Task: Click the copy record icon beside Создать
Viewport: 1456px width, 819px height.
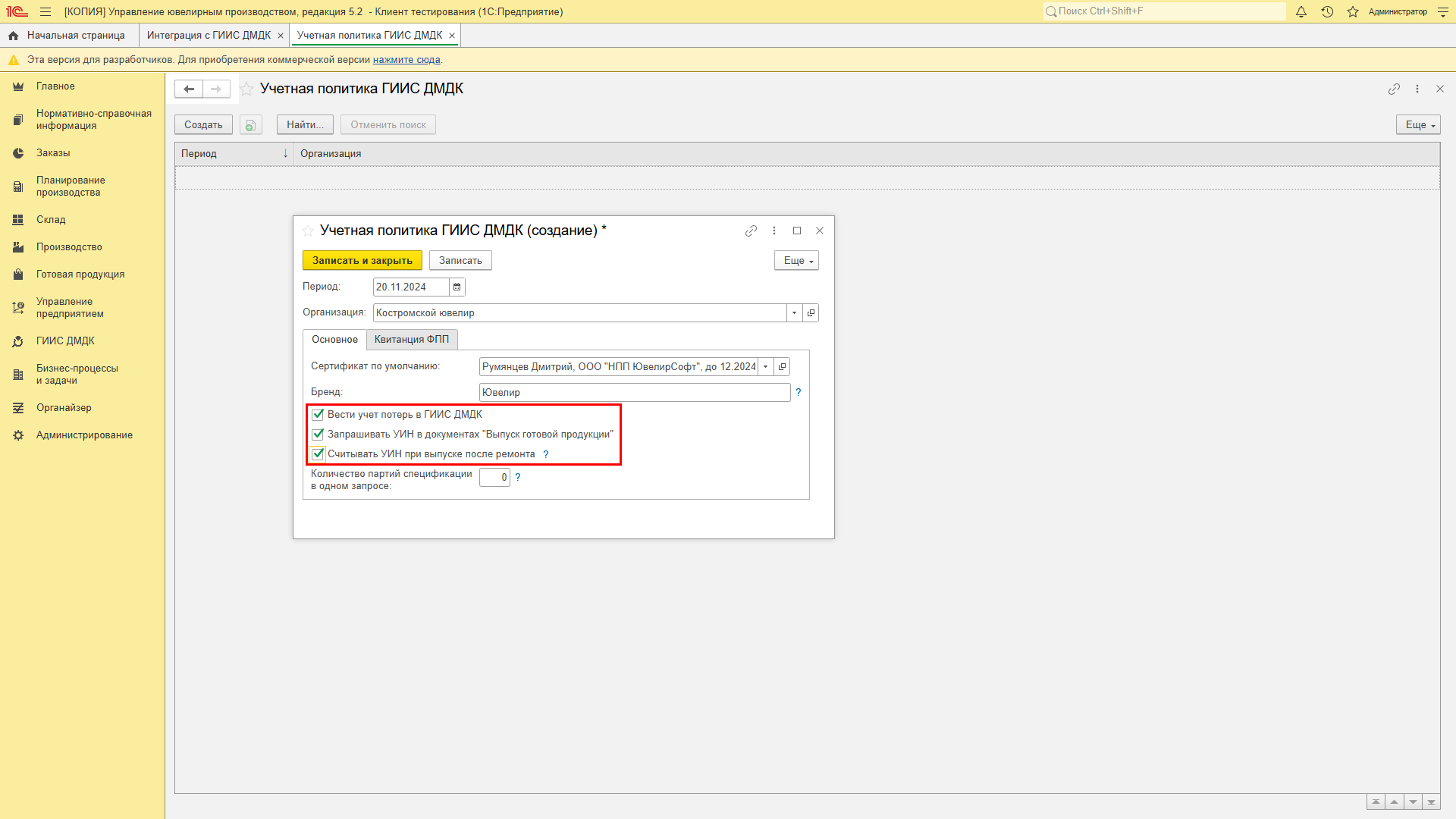Action: click(251, 125)
